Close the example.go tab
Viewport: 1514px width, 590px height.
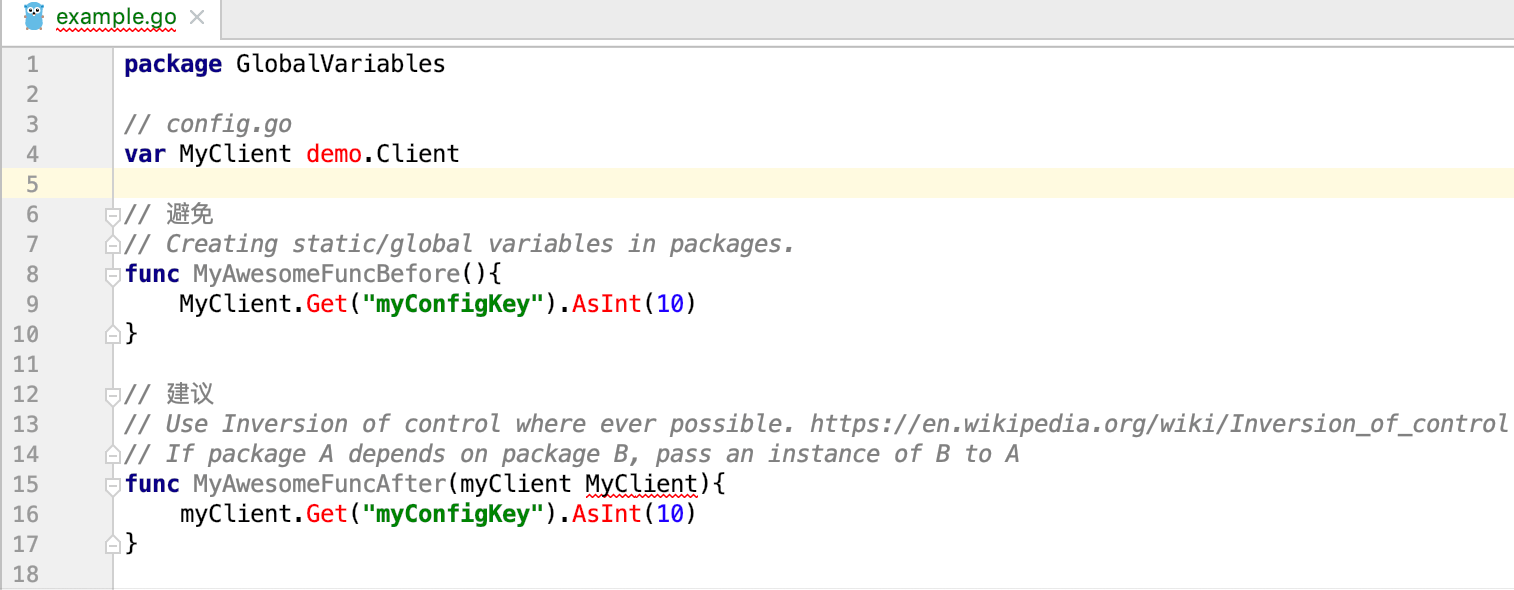coord(197,17)
